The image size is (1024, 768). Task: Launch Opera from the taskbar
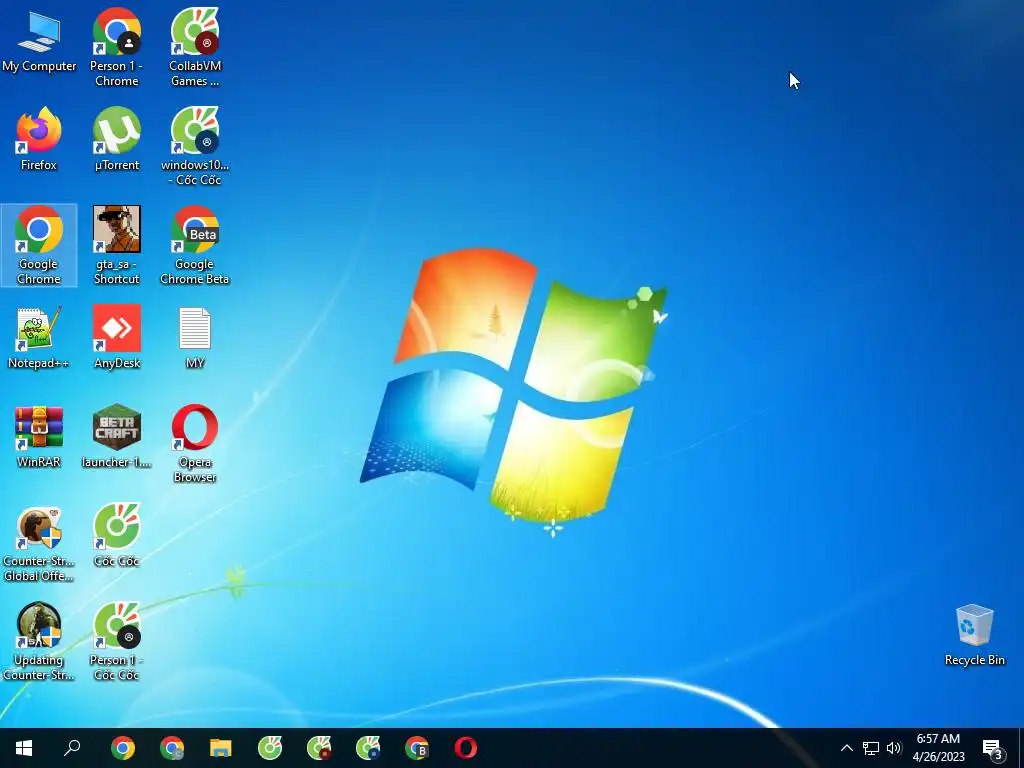click(466, 748)
